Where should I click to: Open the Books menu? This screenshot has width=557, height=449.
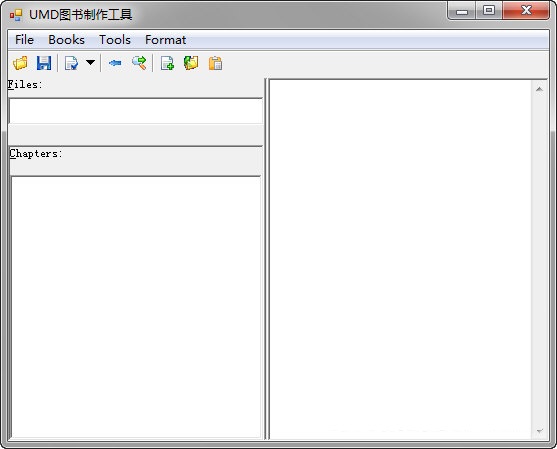pos(66,40)
